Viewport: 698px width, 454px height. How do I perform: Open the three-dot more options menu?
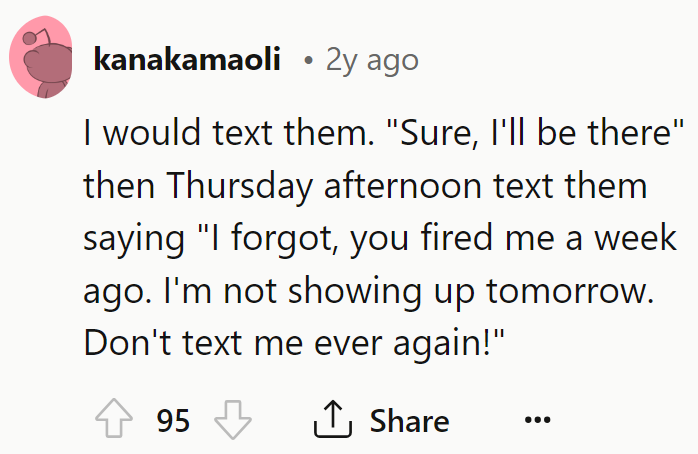[x=537, y=419]
